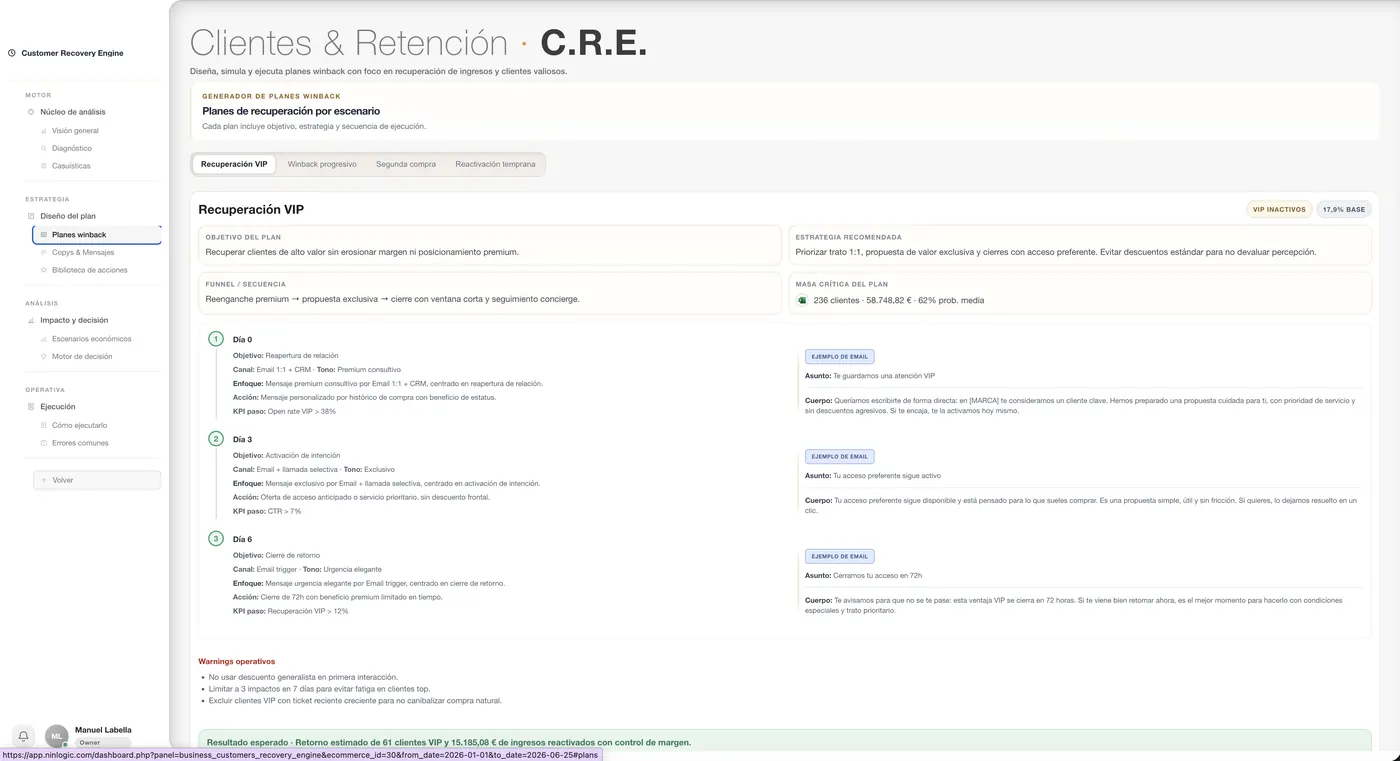Click the Cómo ejecutarlo page icon
Screen dimensions: 1400x761
coord(43,425)
